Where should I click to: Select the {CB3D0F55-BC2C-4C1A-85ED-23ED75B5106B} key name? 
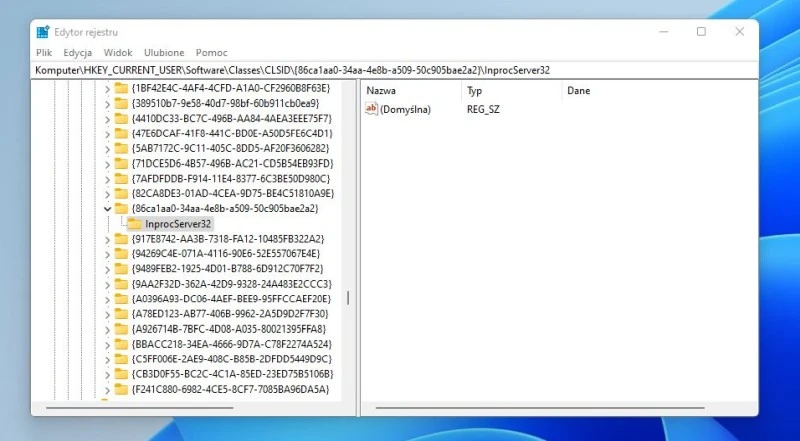(x=232, y=374)
